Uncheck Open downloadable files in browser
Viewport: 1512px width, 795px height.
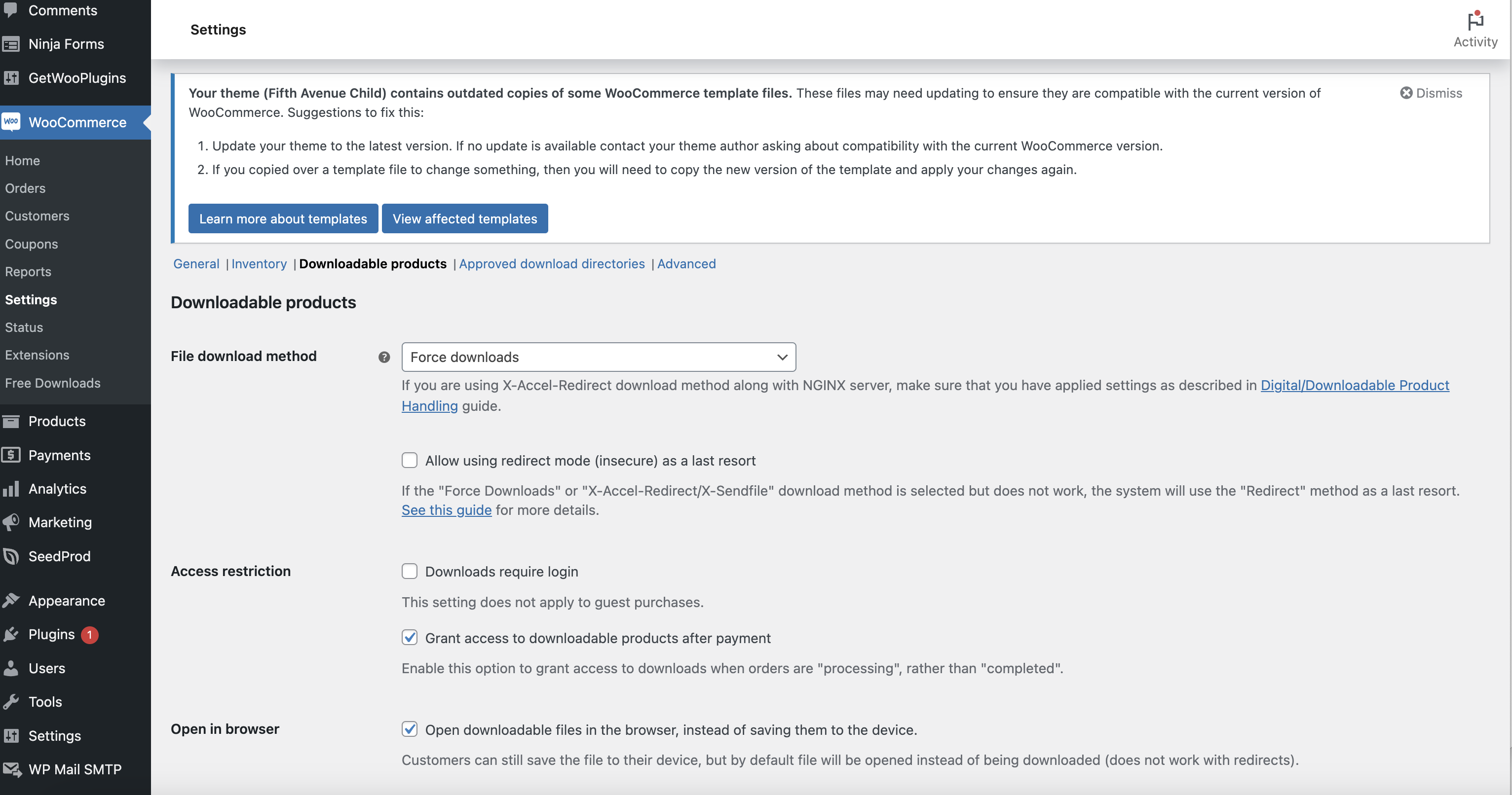coord(409,729)
